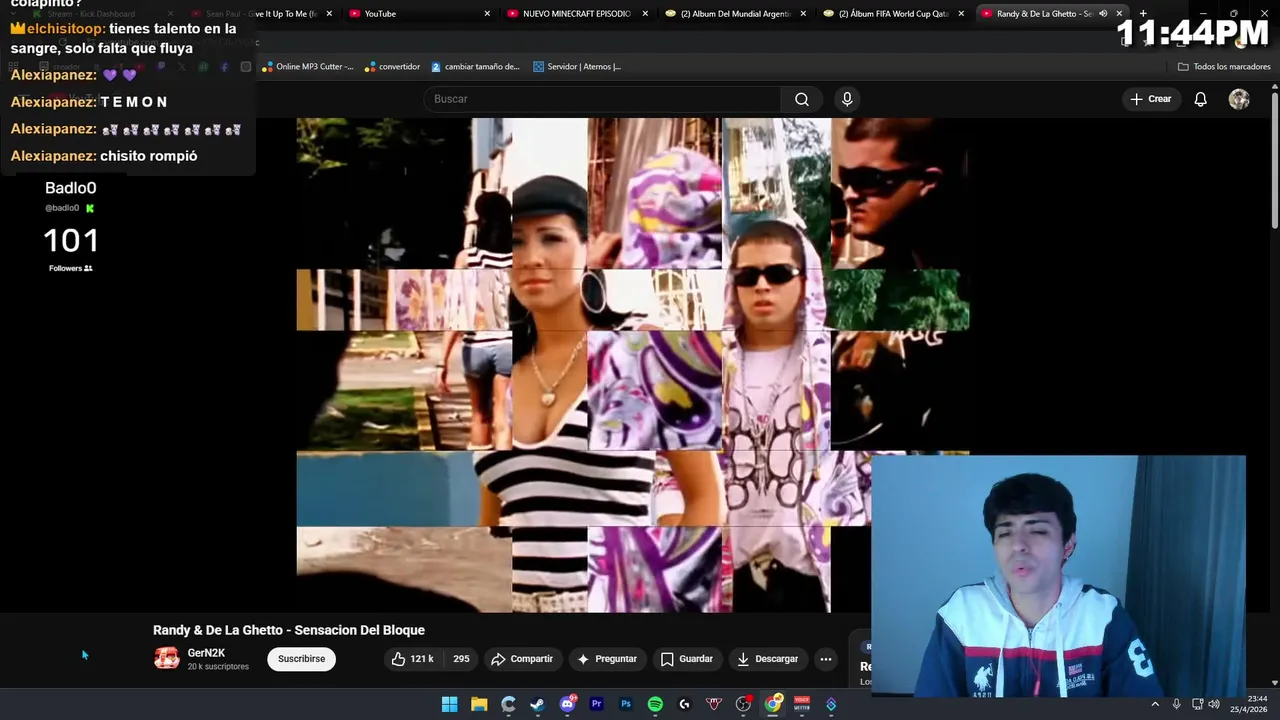This screenshot has height=720, width=1280.
Task: Open Online MP3 Cutter bookmark
Action: pyautogui.click(x=307, y=67)
